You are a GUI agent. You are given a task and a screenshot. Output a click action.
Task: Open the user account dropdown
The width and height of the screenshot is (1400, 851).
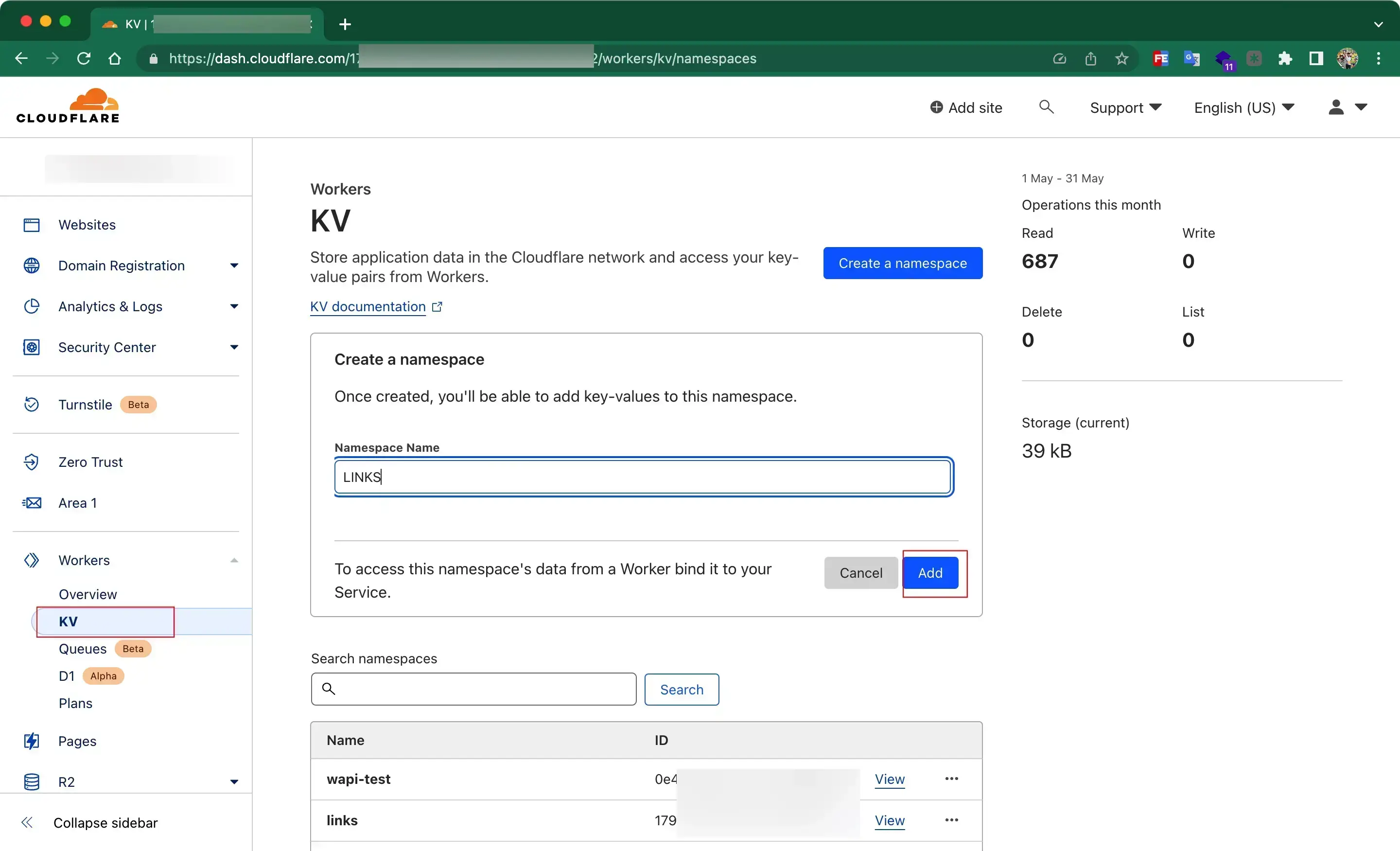click(x=1347, y=107)
